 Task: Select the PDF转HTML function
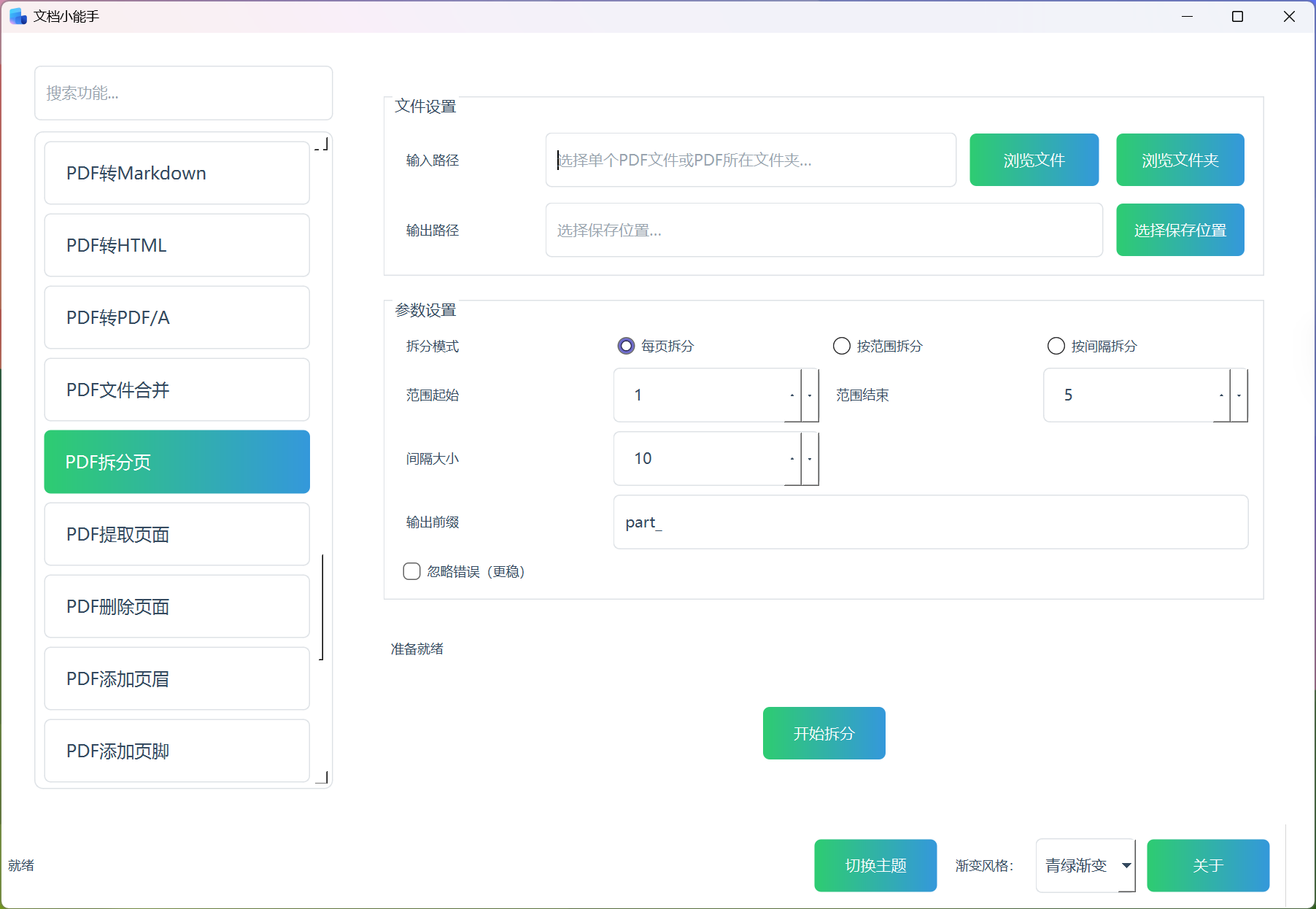tap(177, 245)
